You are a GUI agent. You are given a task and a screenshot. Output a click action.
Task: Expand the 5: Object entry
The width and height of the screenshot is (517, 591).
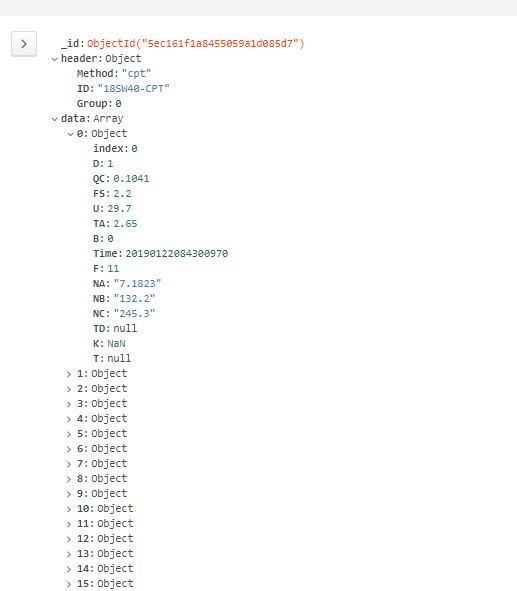(x=69, y=434)
